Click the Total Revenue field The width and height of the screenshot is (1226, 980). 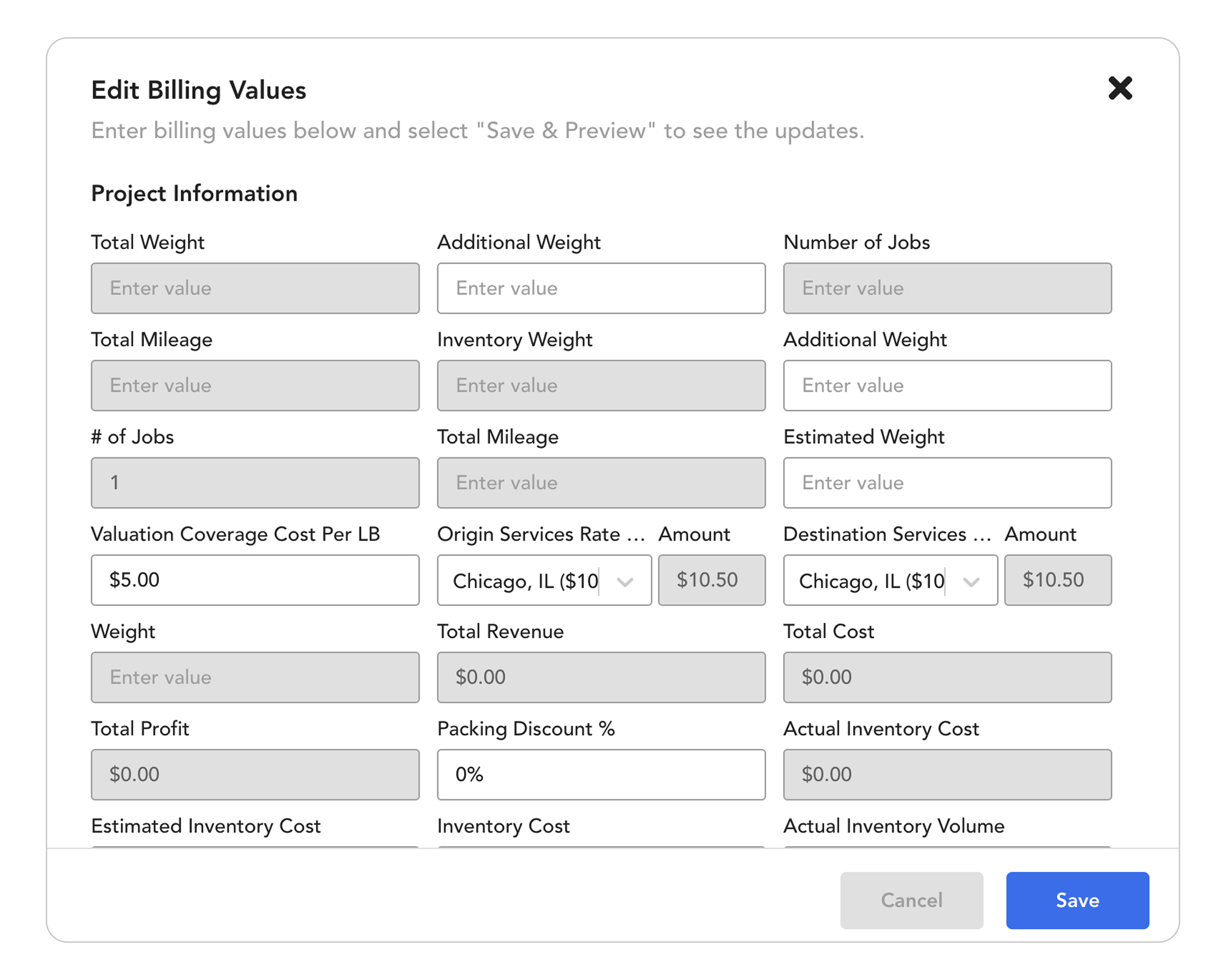click(601, 677)
